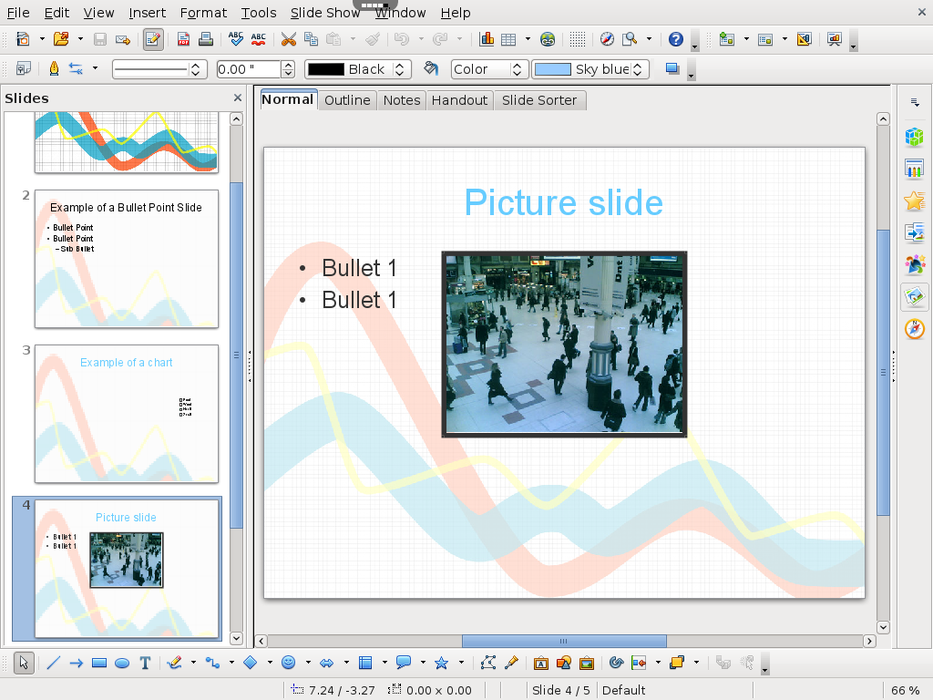The width and height of the screenshot is (933, 700).
Task: Click the Export as PDF icon
Action: point(183,40)
